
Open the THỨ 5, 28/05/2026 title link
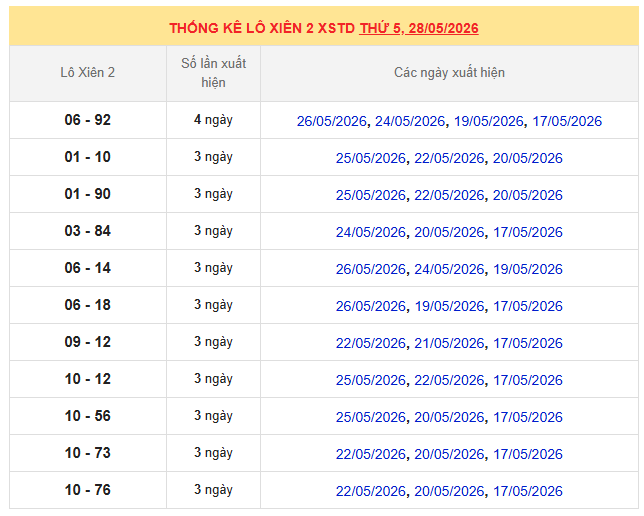point(419,28)
